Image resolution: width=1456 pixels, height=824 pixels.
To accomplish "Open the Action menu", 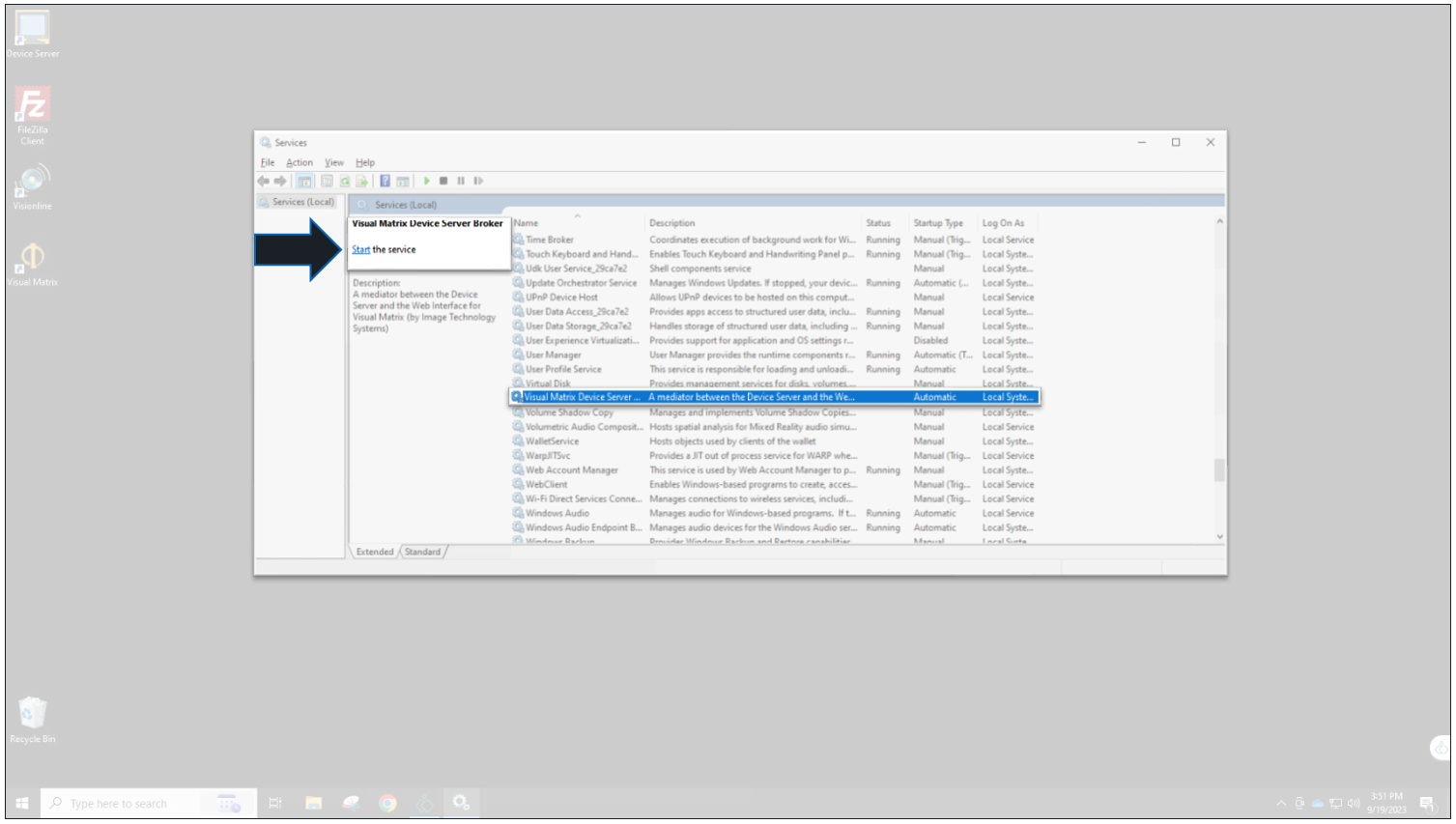I will click(x=299, y=162).
